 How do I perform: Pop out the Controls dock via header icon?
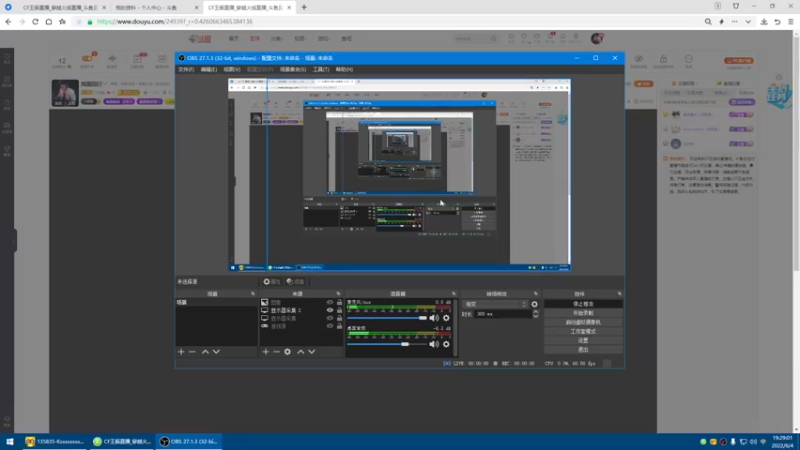pos(619,294)
